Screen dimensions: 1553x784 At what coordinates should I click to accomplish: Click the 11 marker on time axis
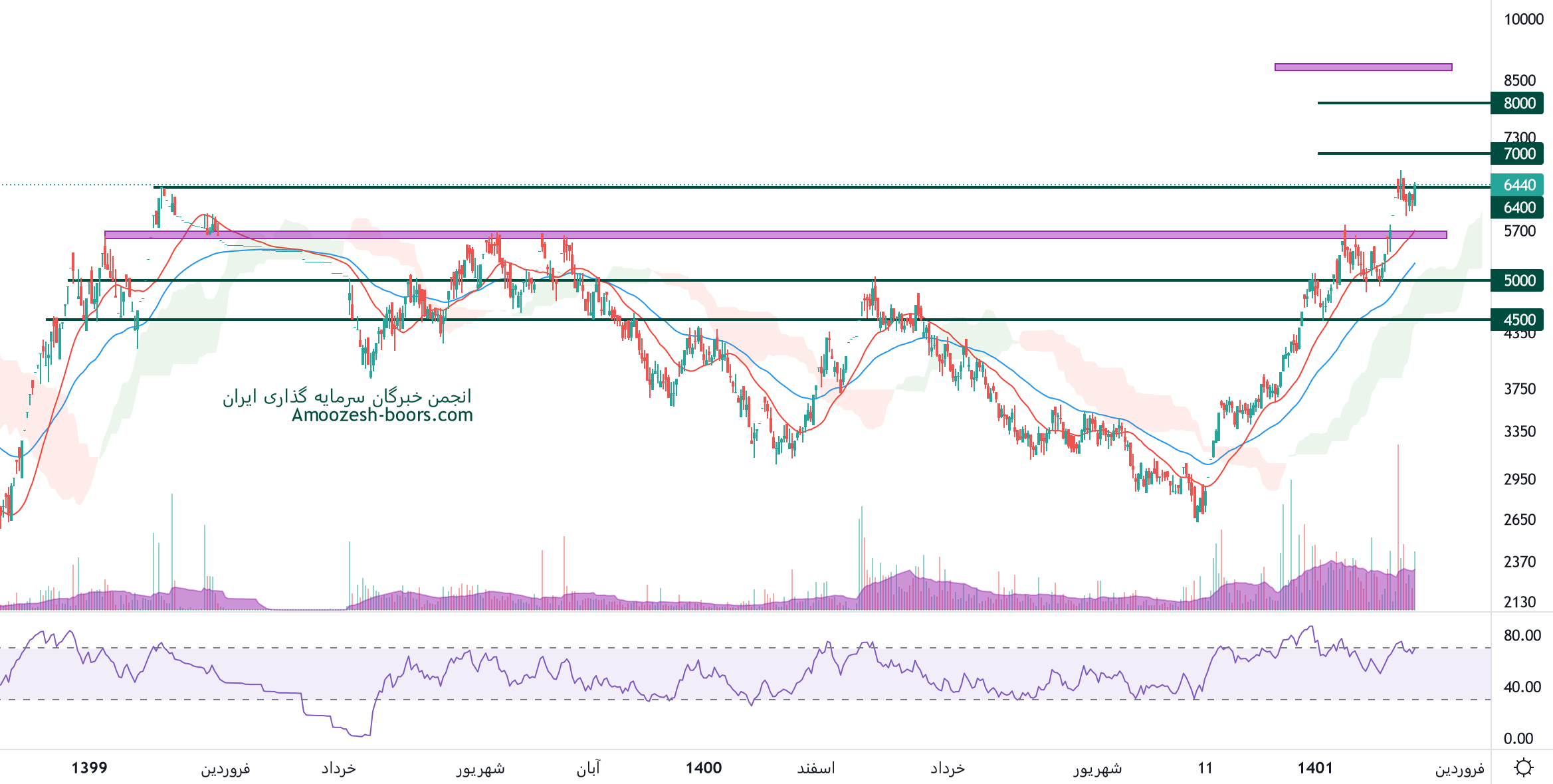pos(1205,768)
